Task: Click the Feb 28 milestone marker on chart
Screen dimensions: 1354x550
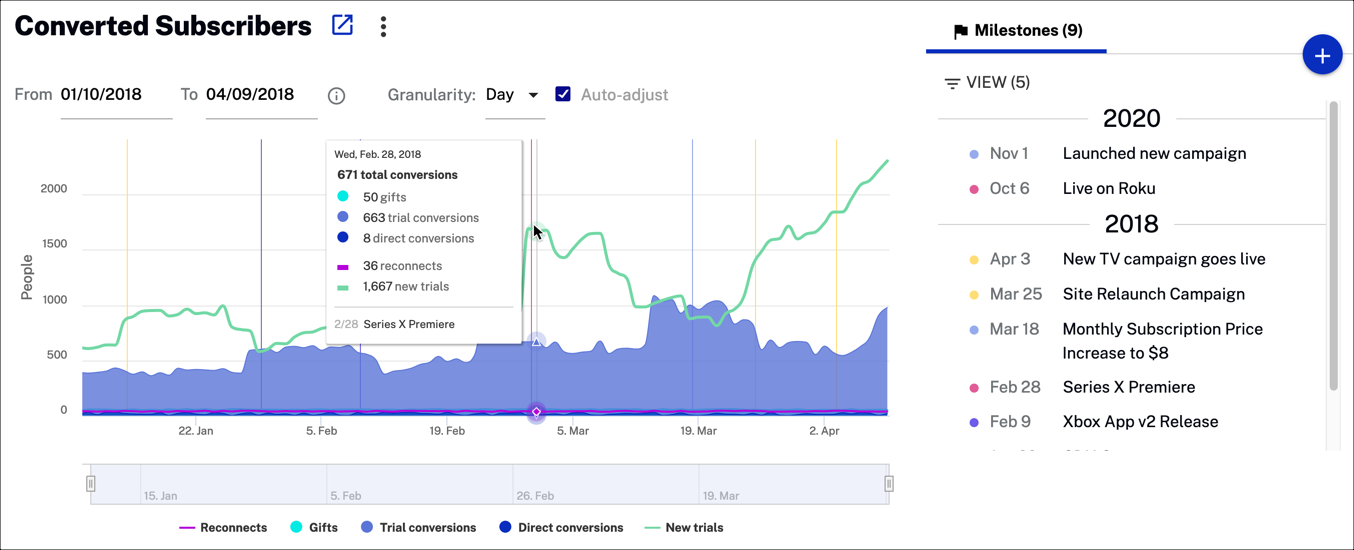Action: [536, 411]
